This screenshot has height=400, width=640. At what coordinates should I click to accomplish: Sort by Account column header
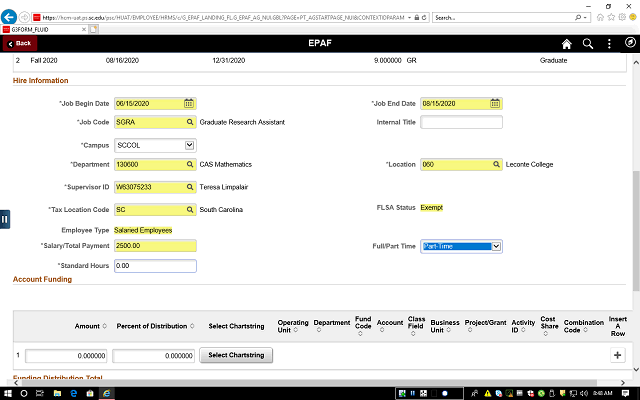point(390,325)
